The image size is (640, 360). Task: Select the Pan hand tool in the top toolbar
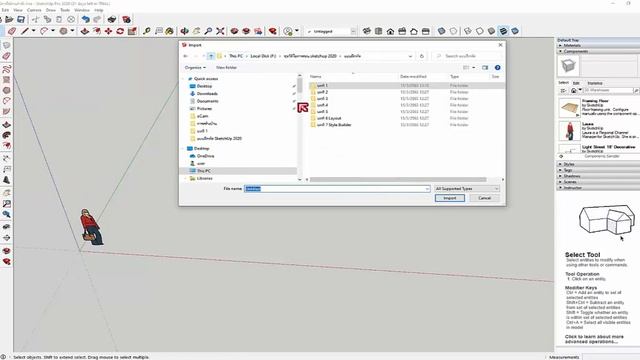point(196,31)
